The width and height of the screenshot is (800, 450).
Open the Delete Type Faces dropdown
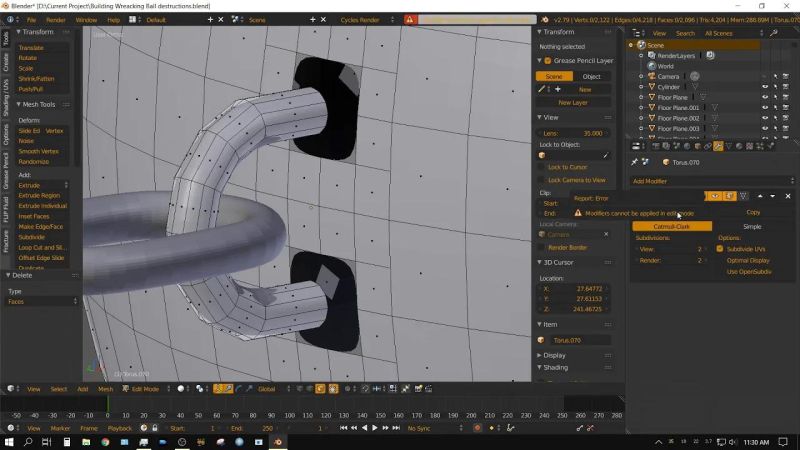(42, 302)
